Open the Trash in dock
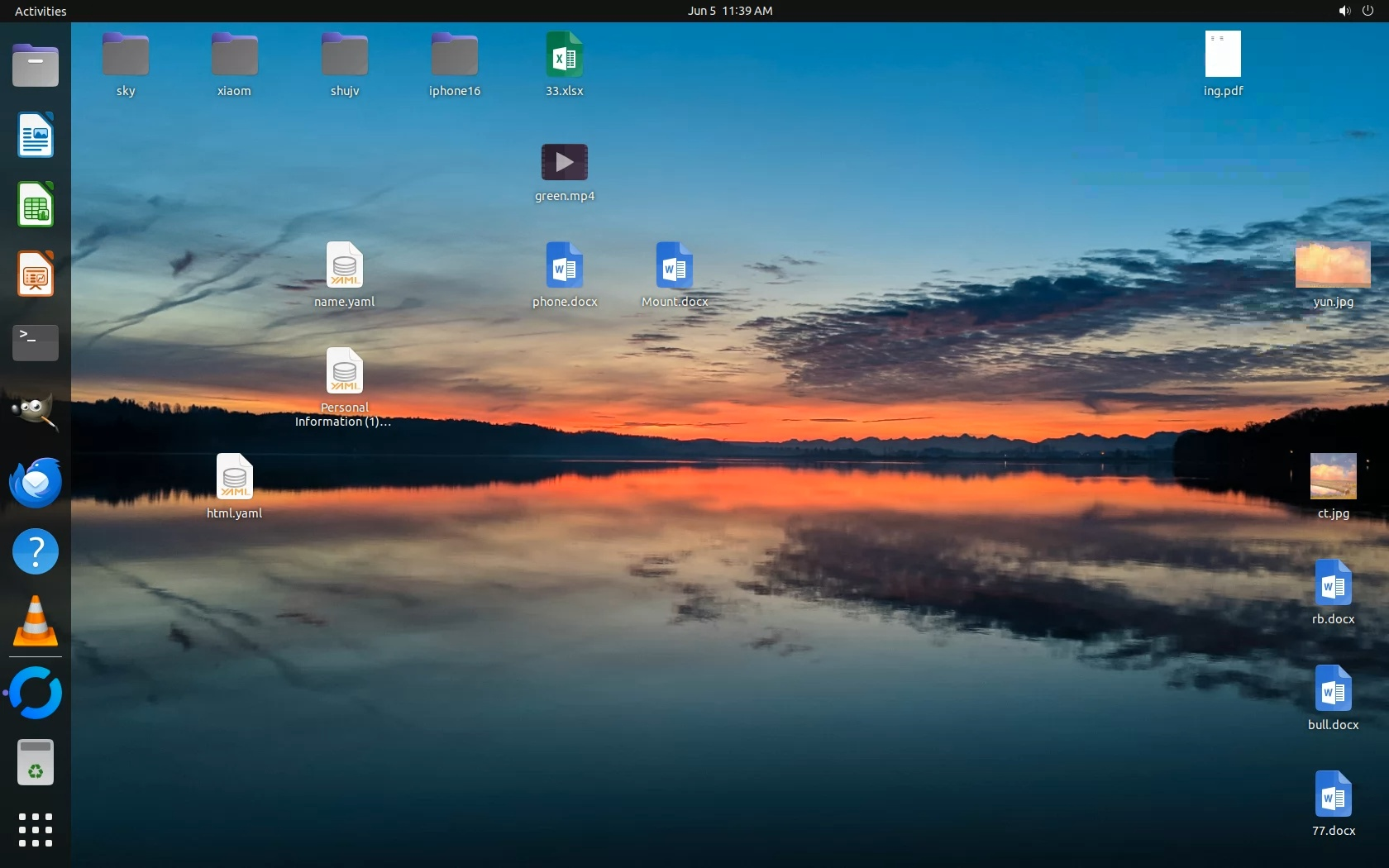The width and height of the screenshot is (1389, 868). (36, 762)
